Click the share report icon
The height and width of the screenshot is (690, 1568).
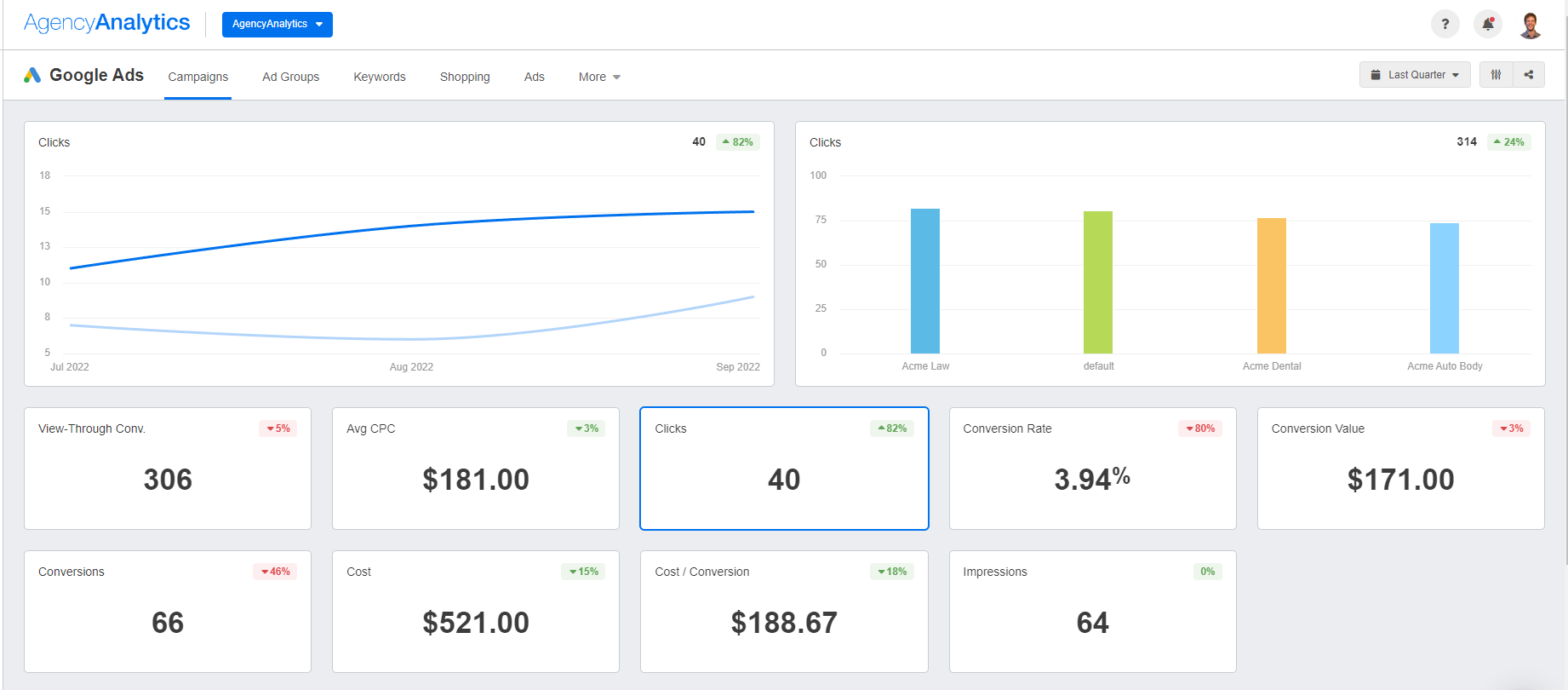coord(1529,75)
